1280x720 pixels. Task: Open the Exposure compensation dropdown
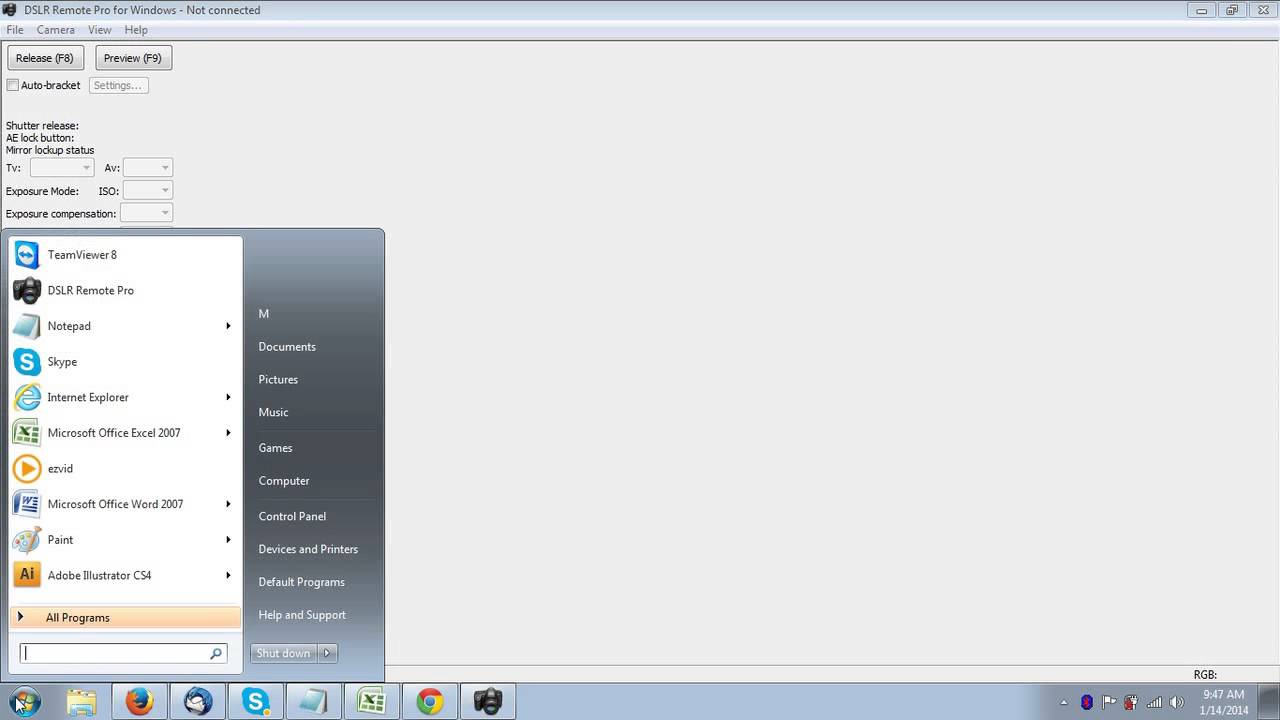pyautogui.click(x=147, y=213)
